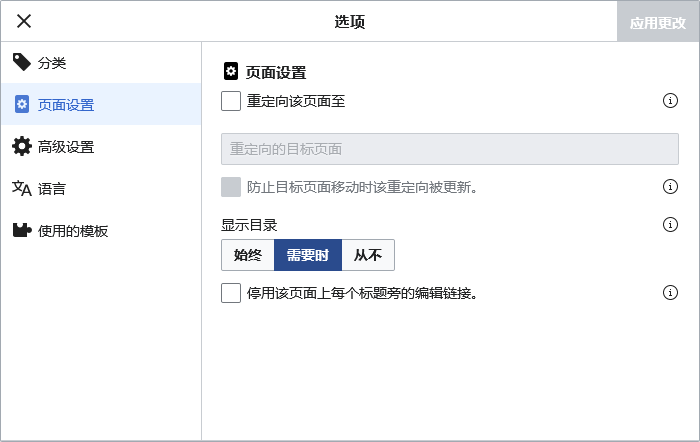The height and width of the screenshot is (442, 700).
Task: Click the tag icon beside 分类
Action: (22, 63)
